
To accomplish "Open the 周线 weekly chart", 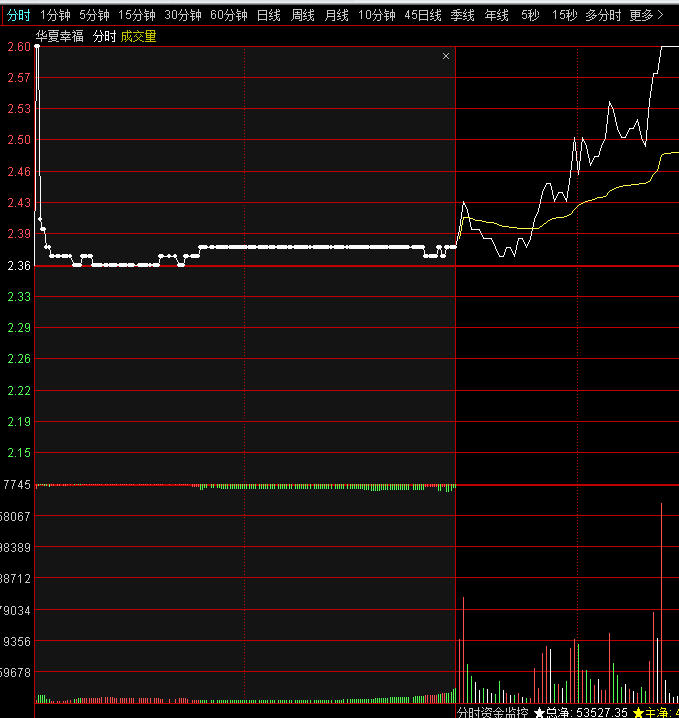I will point(302,15).
